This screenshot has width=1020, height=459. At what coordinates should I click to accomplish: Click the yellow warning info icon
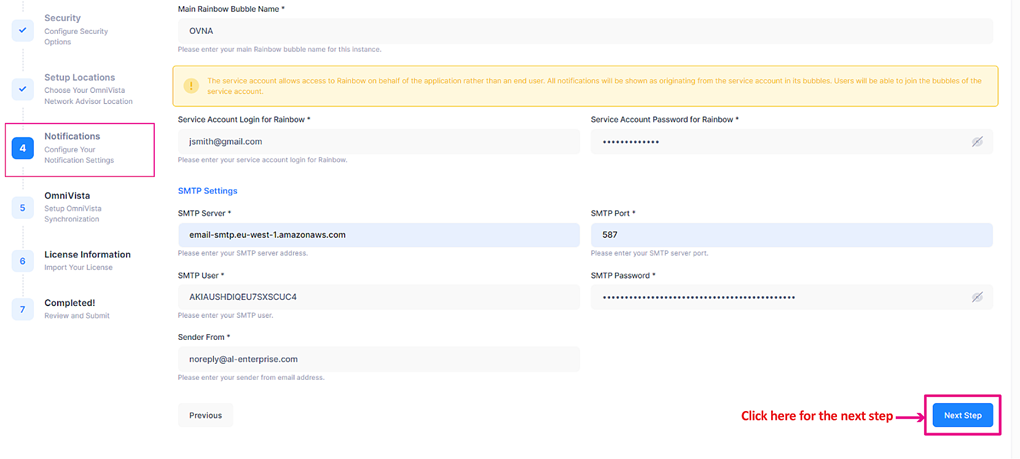click(x=190, y=86)
